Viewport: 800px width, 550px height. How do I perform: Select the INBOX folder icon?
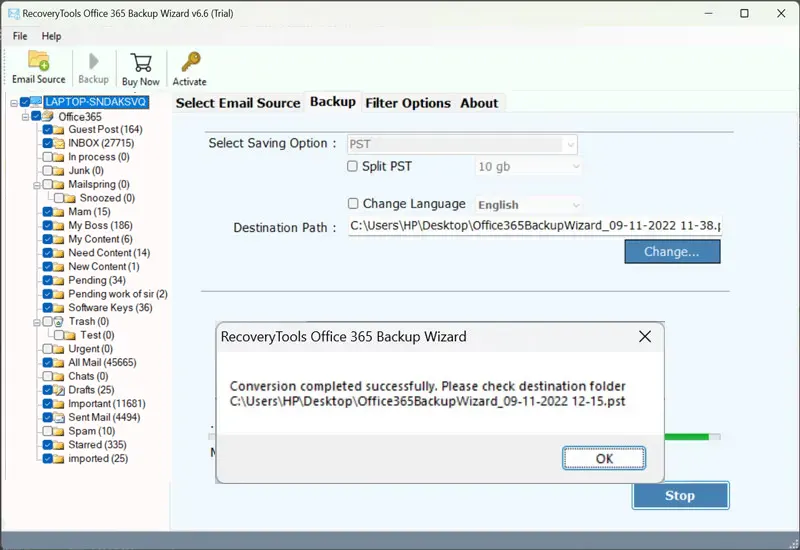tap(59, 143)
